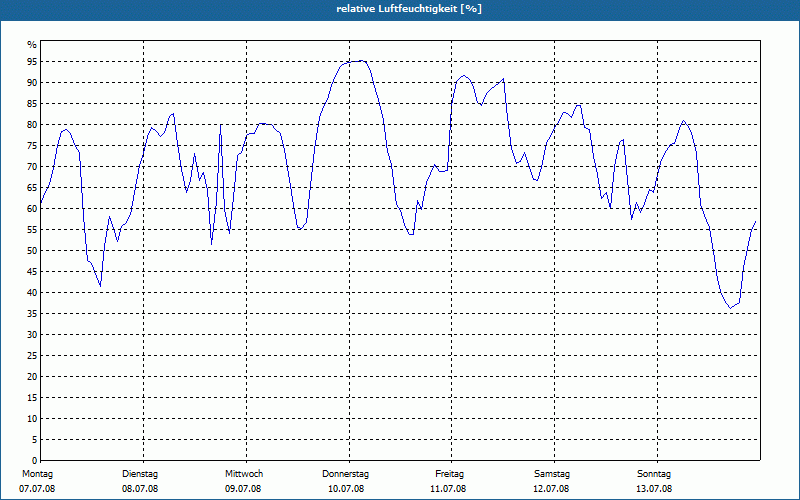Viewport: 800px width, 500px height.
Task: Select the y-axis value 5
Action: (34, 440)
